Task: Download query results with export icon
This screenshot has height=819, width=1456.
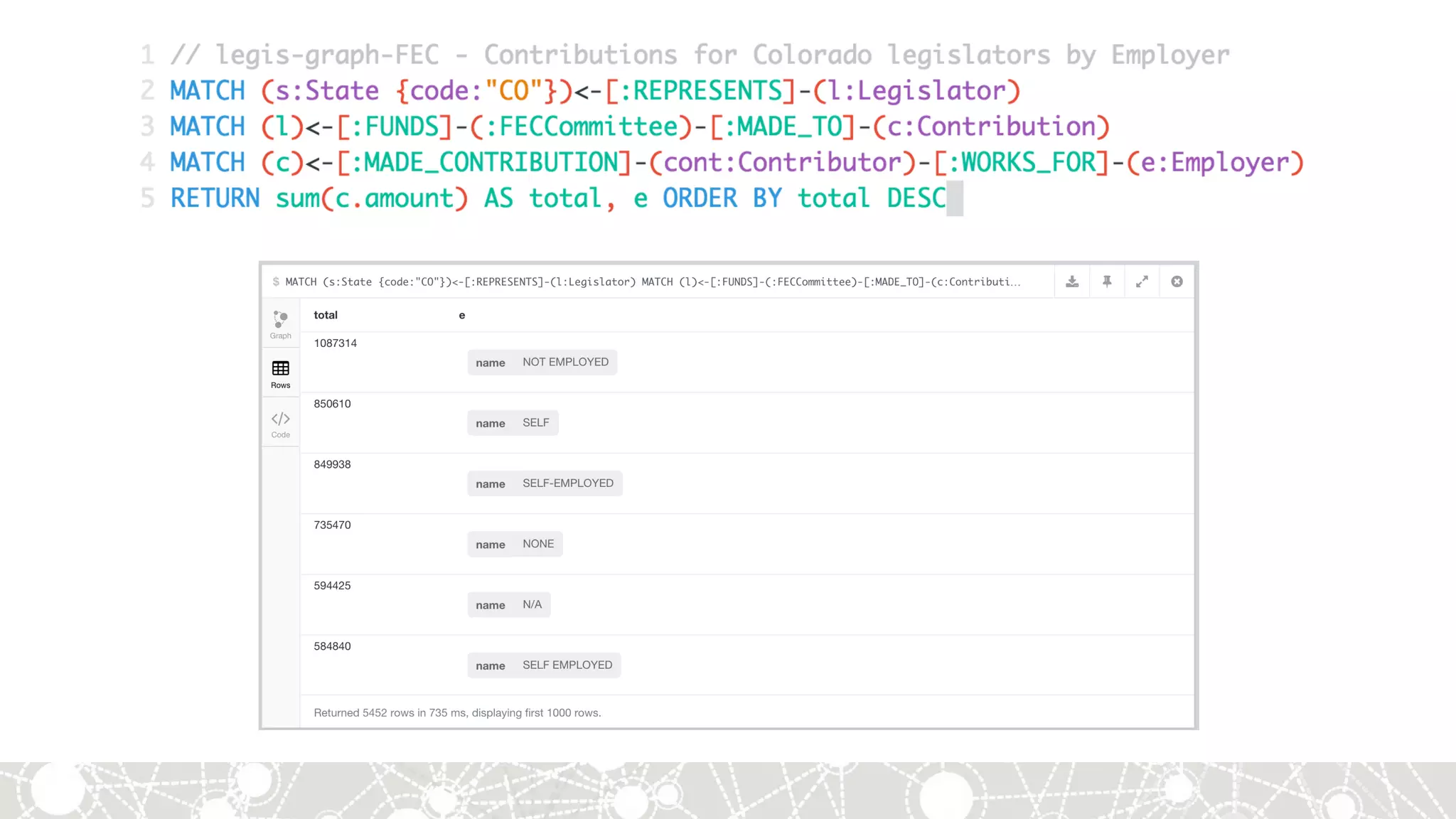Action: tap(1072, 282)
